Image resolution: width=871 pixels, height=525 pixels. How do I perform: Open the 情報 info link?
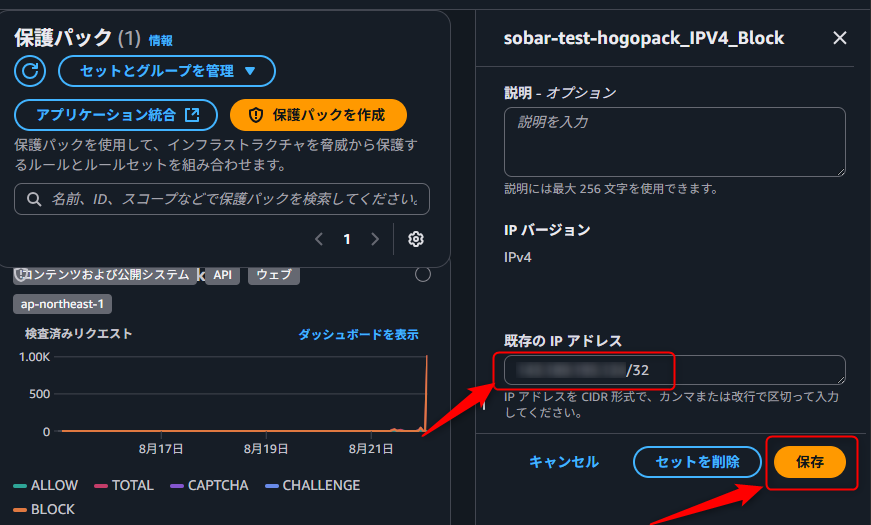pyautogui.click(x=160, y=41)
